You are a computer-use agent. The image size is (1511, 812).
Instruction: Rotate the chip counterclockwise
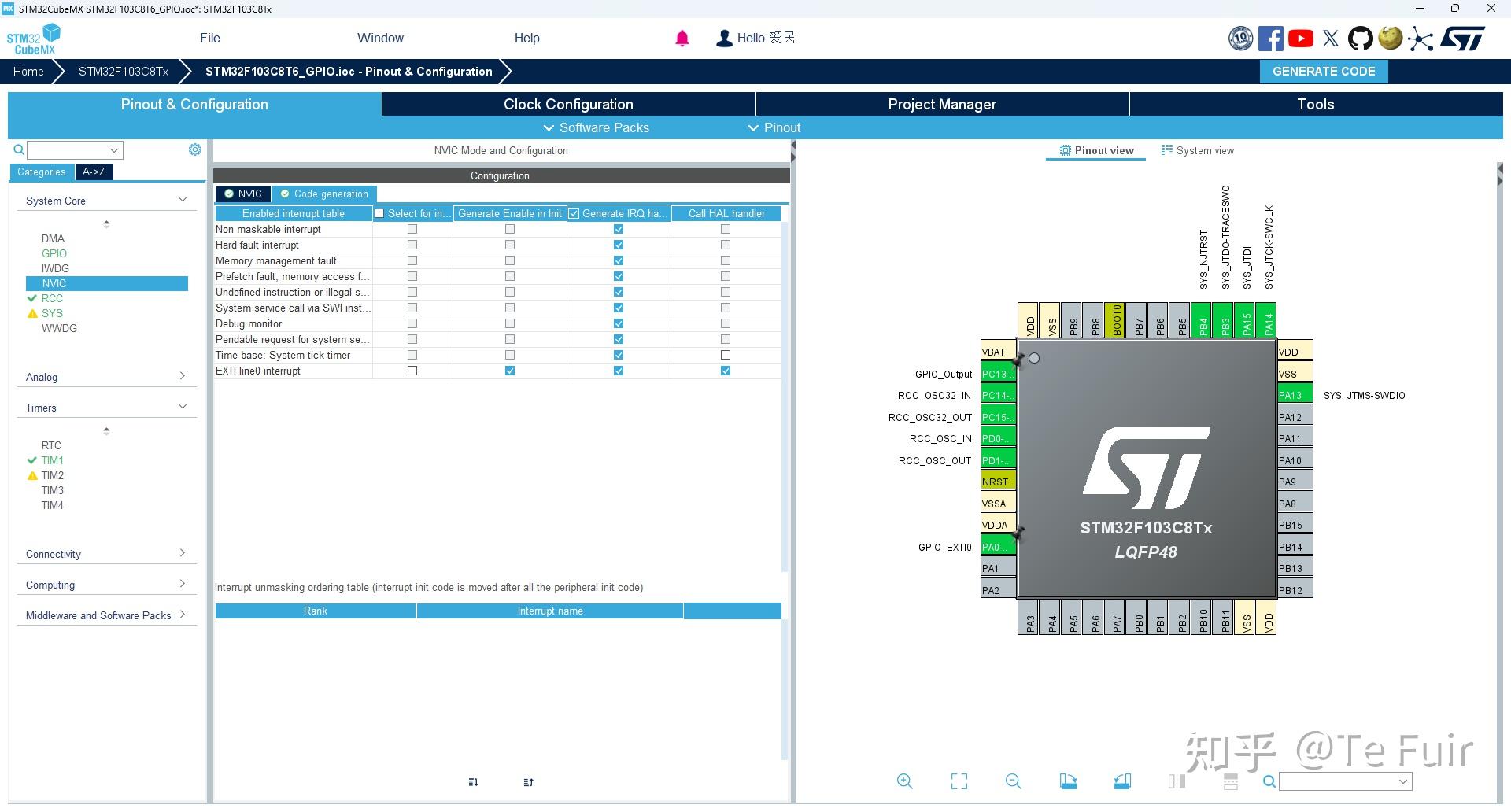point(1123,781)
